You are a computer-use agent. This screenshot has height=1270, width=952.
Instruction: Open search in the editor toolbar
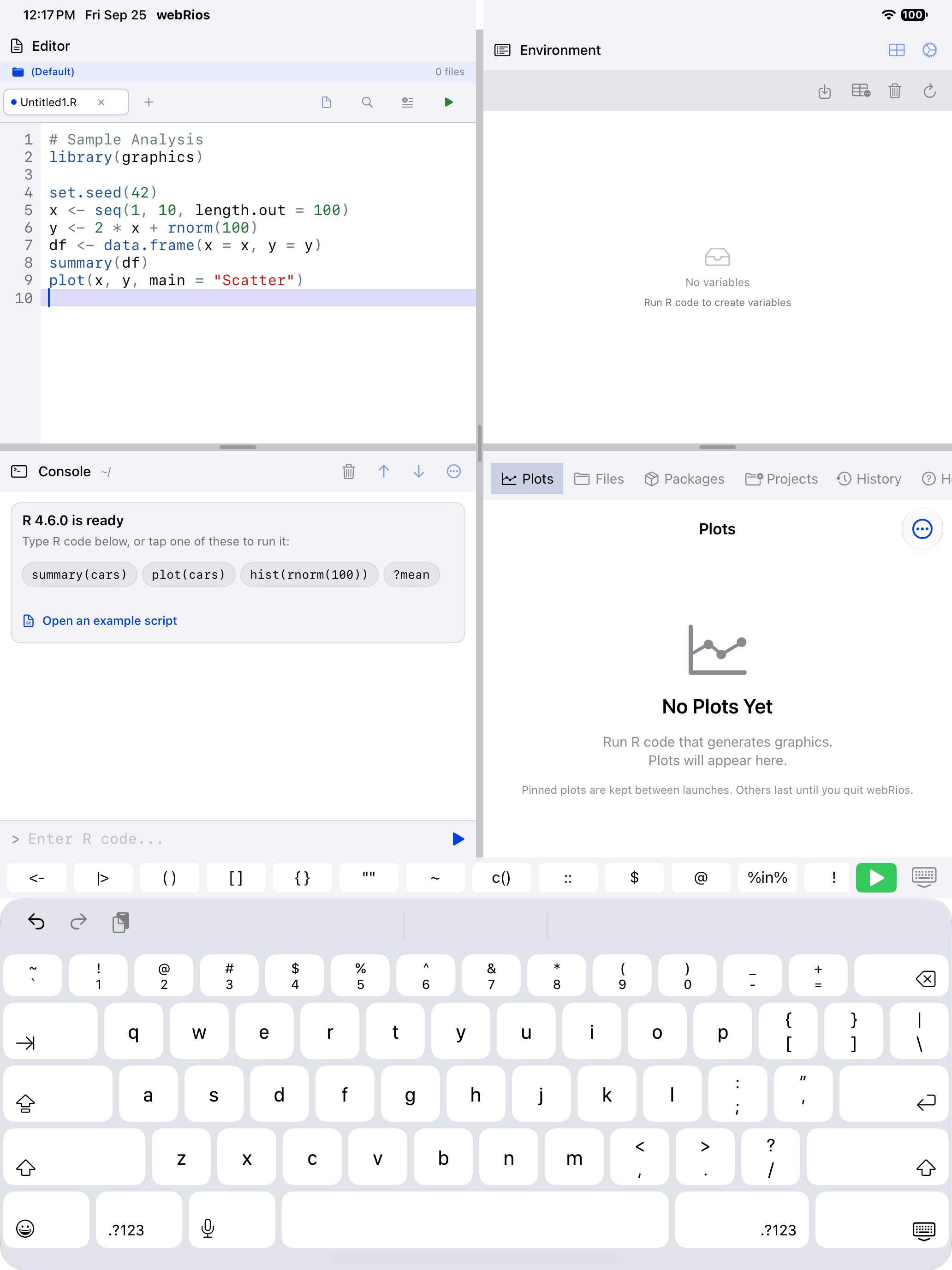(367, 102)
